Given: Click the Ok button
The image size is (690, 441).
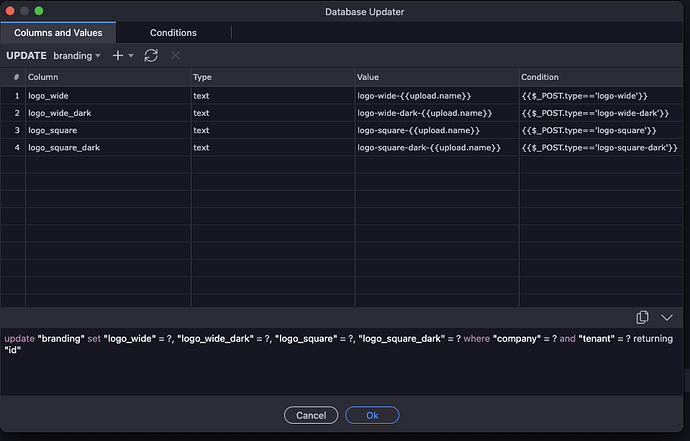Looking at the screenshot, I should (x=372, y=415).
